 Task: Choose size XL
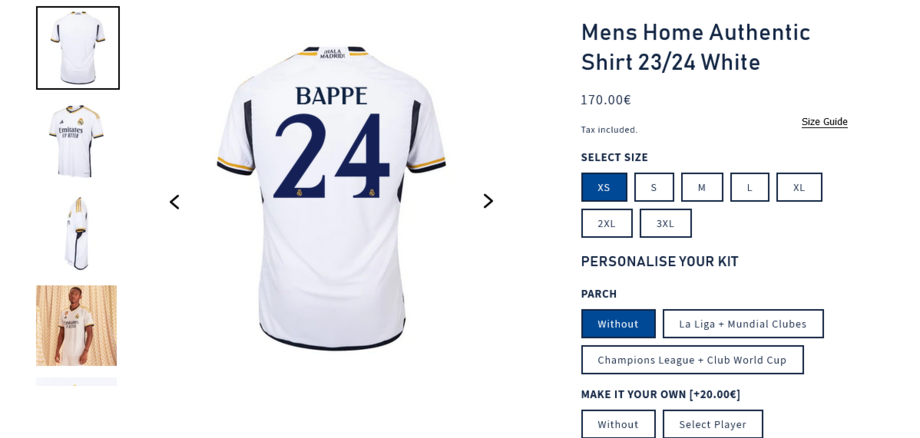coord(799,187)
